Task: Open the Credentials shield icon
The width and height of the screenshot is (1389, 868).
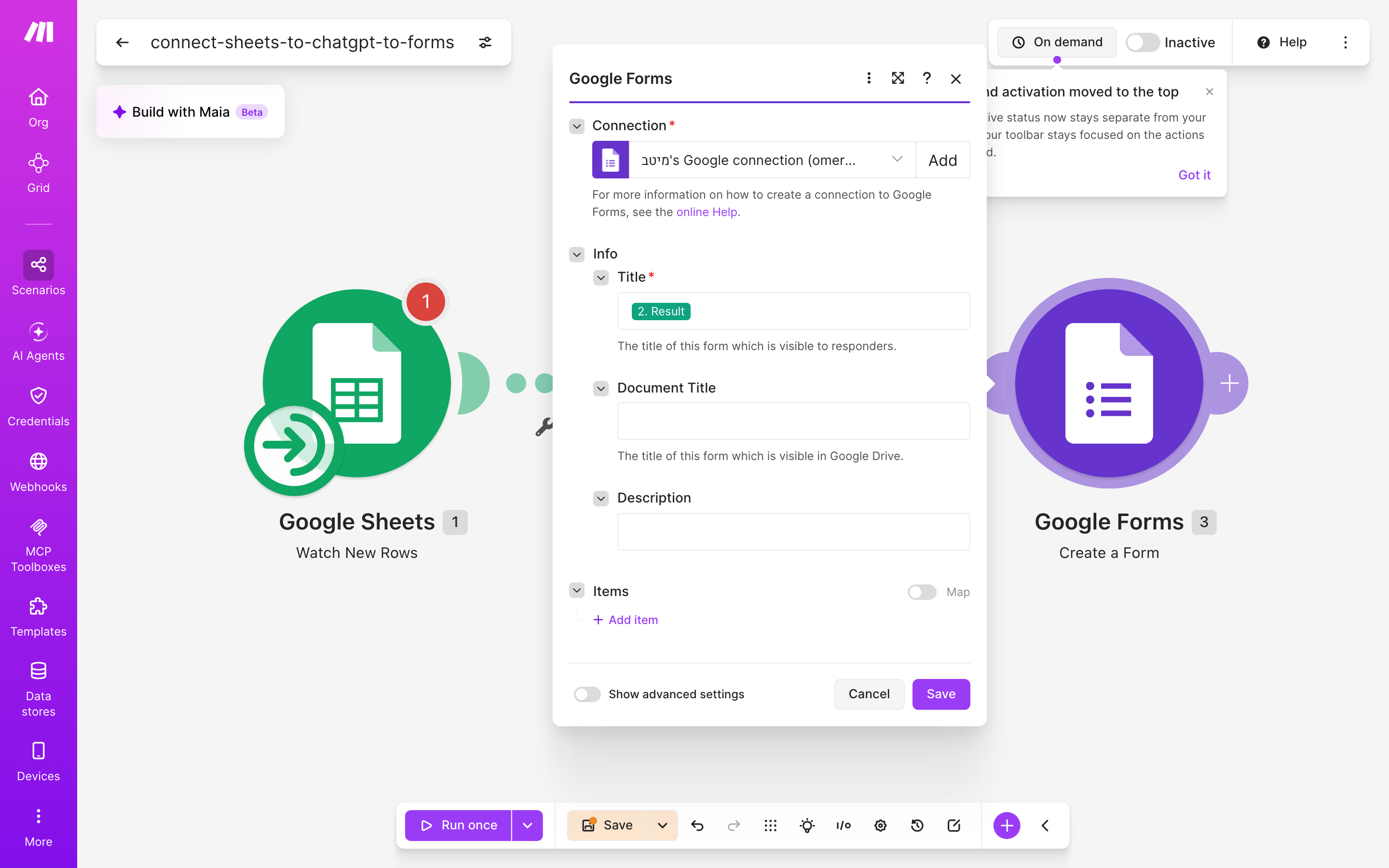Action: coord(39,395)
